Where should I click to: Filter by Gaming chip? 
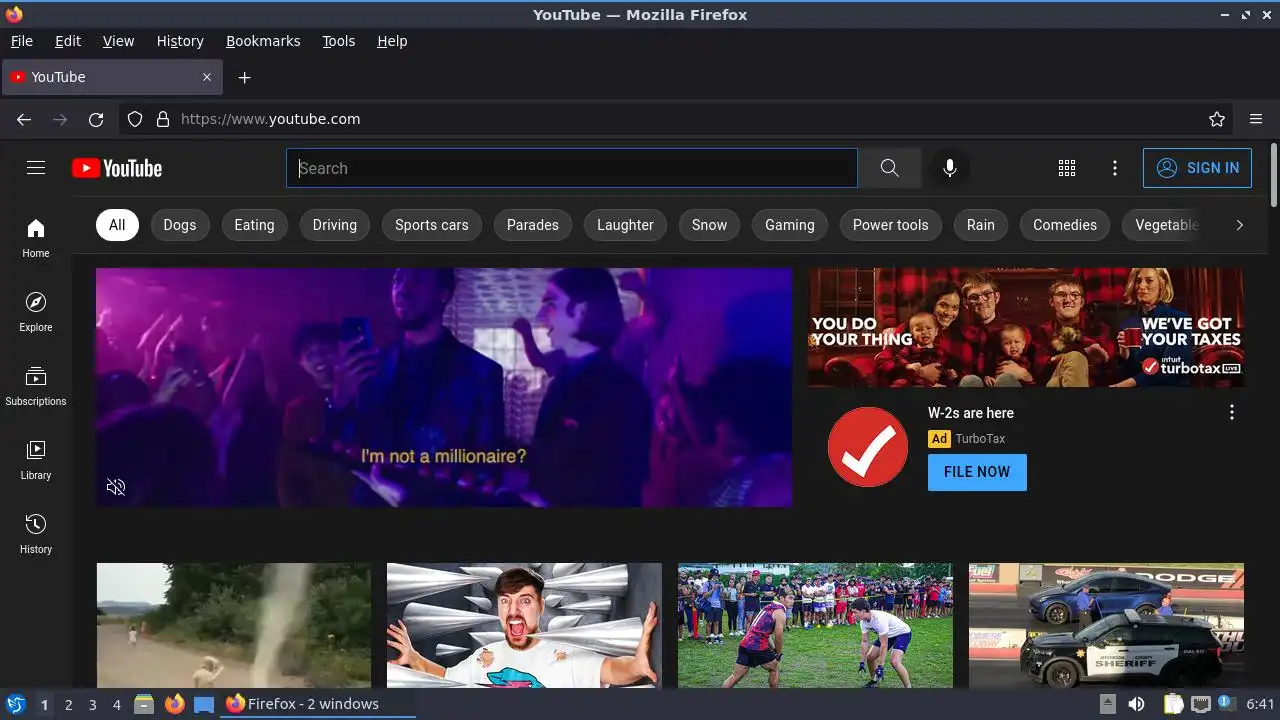[790, 225]
